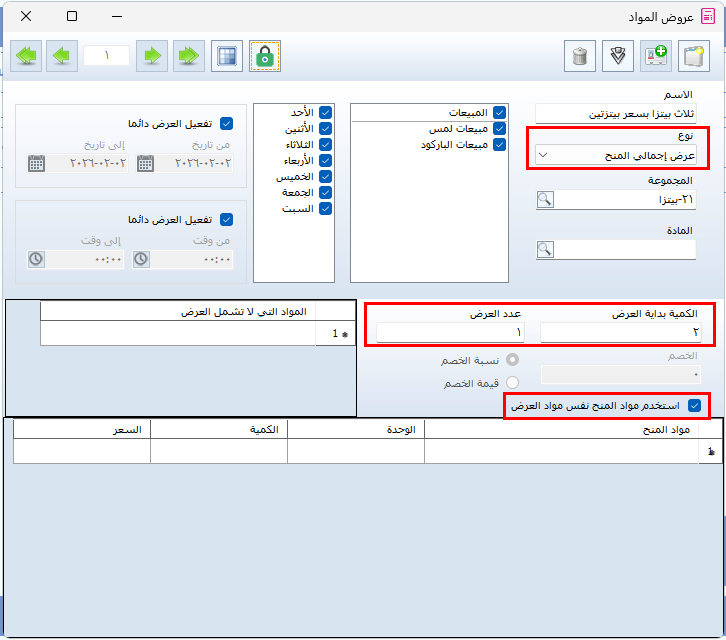Open the grid table view icon
The height and width of the screenshot is (640, 726).
click(228, 56)
